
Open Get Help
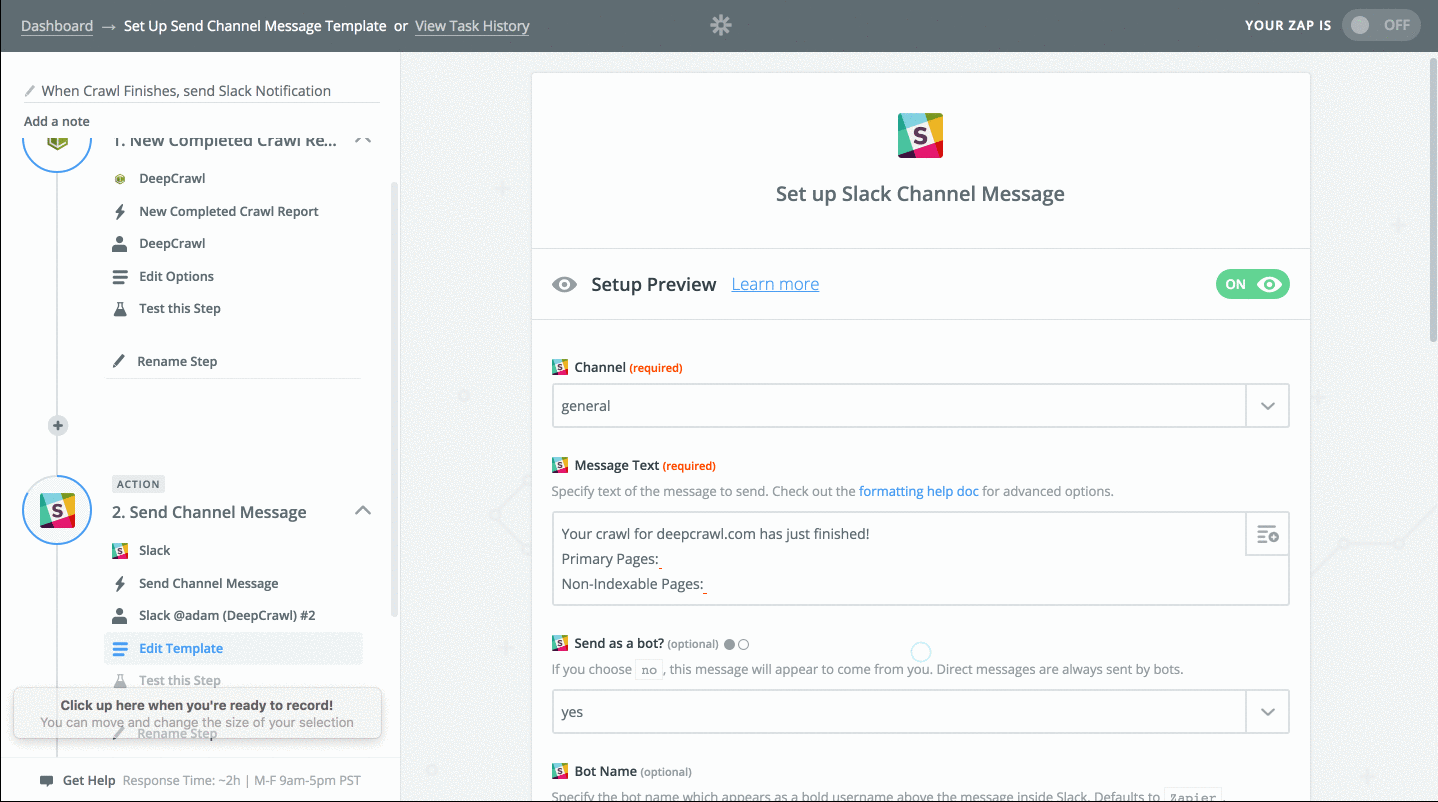(89, 781)
